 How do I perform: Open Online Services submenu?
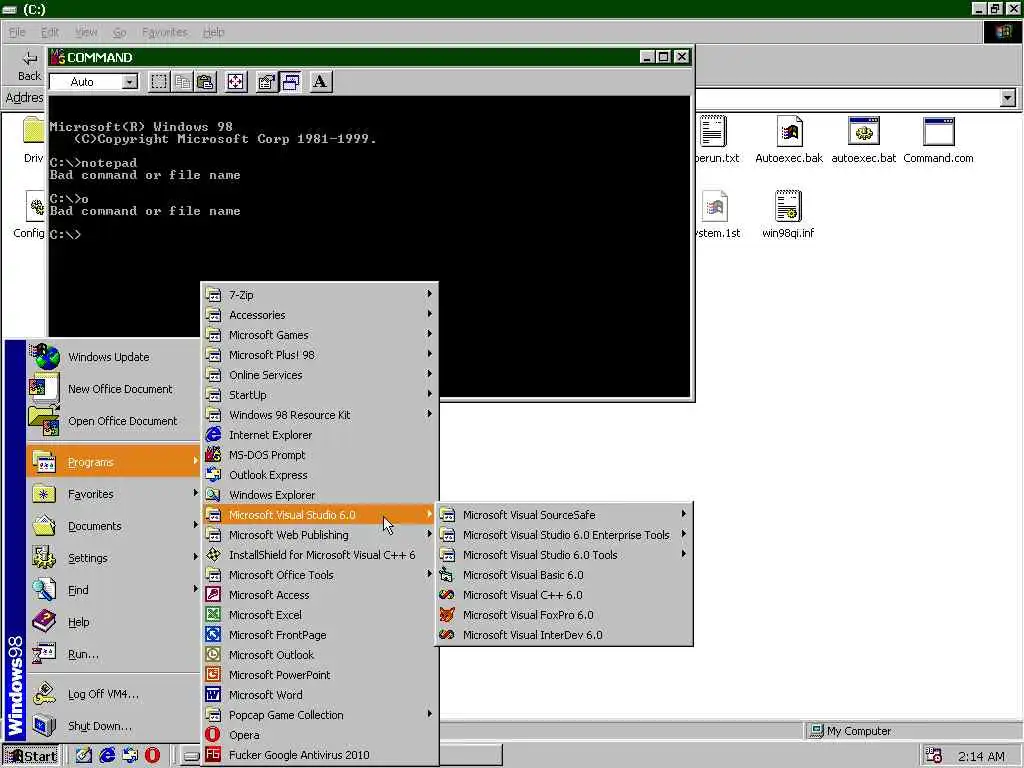pyautogui.click(x=319, y=375)
